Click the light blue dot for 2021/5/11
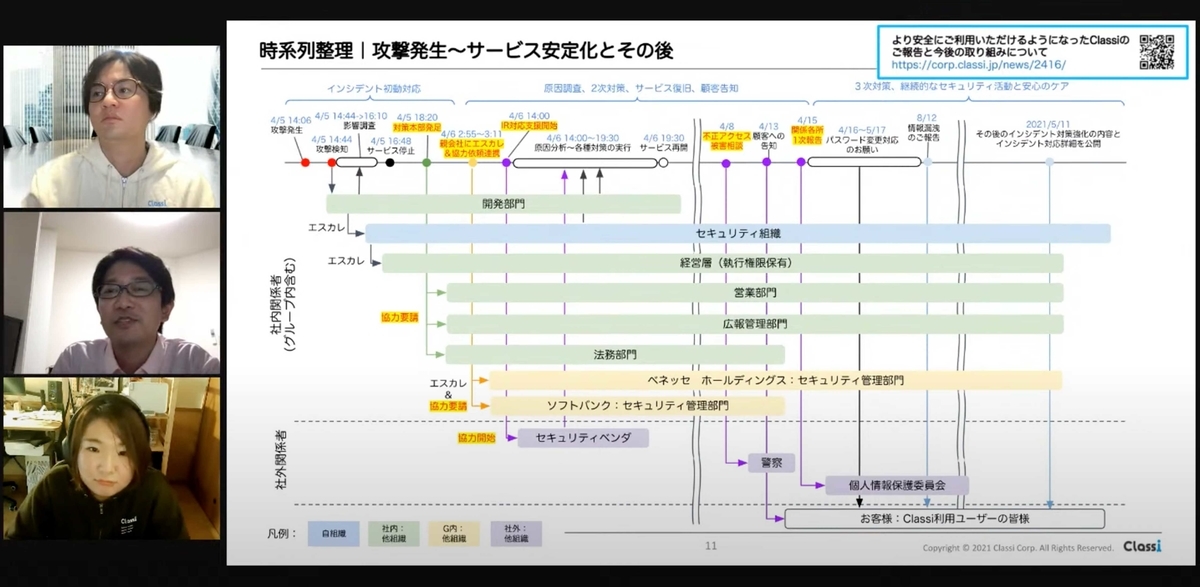Image resolution: width=1200 pixels, height=587 pixels. pos(1050,162)
